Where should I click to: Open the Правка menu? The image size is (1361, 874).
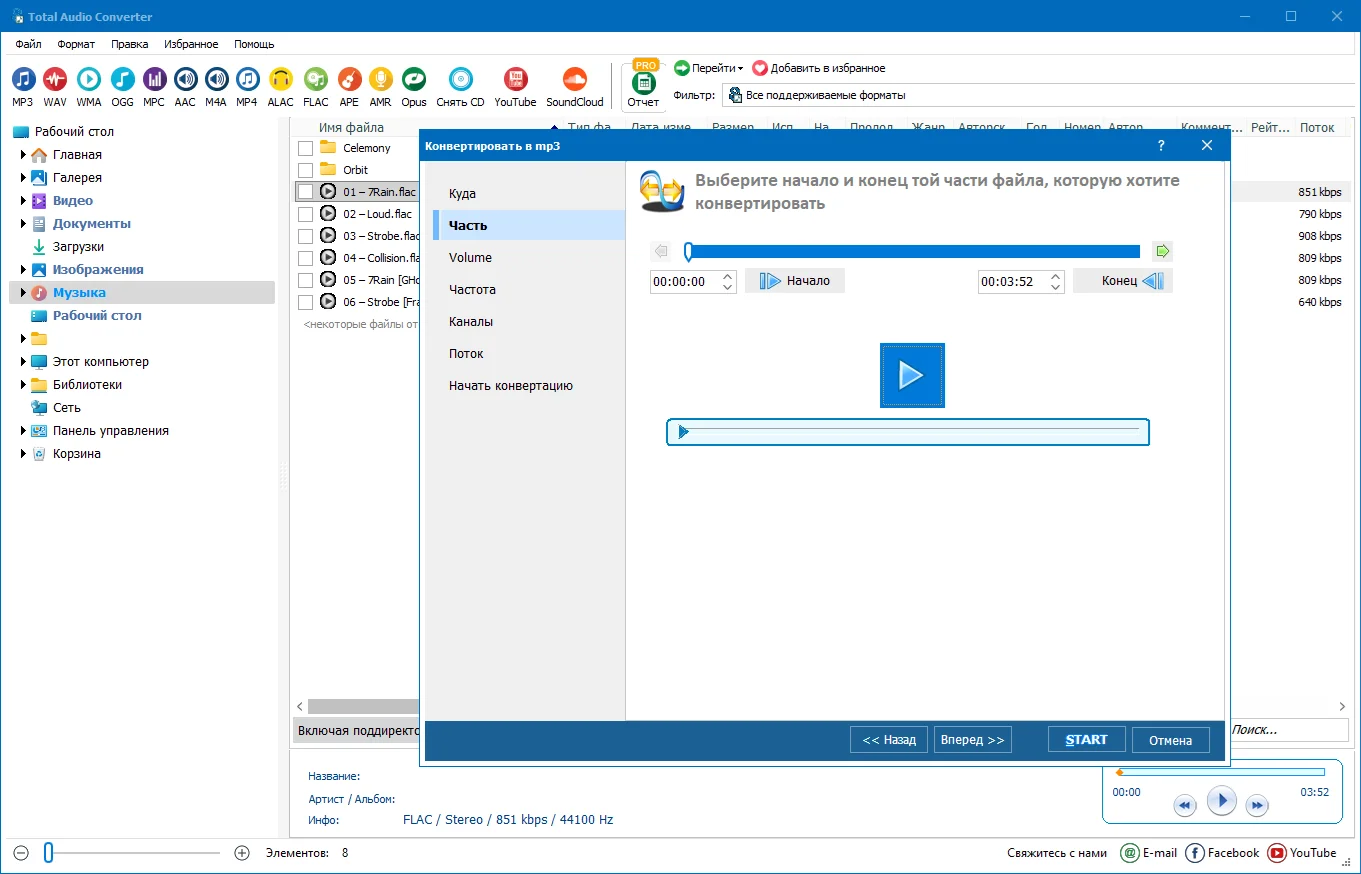[129, 44]
